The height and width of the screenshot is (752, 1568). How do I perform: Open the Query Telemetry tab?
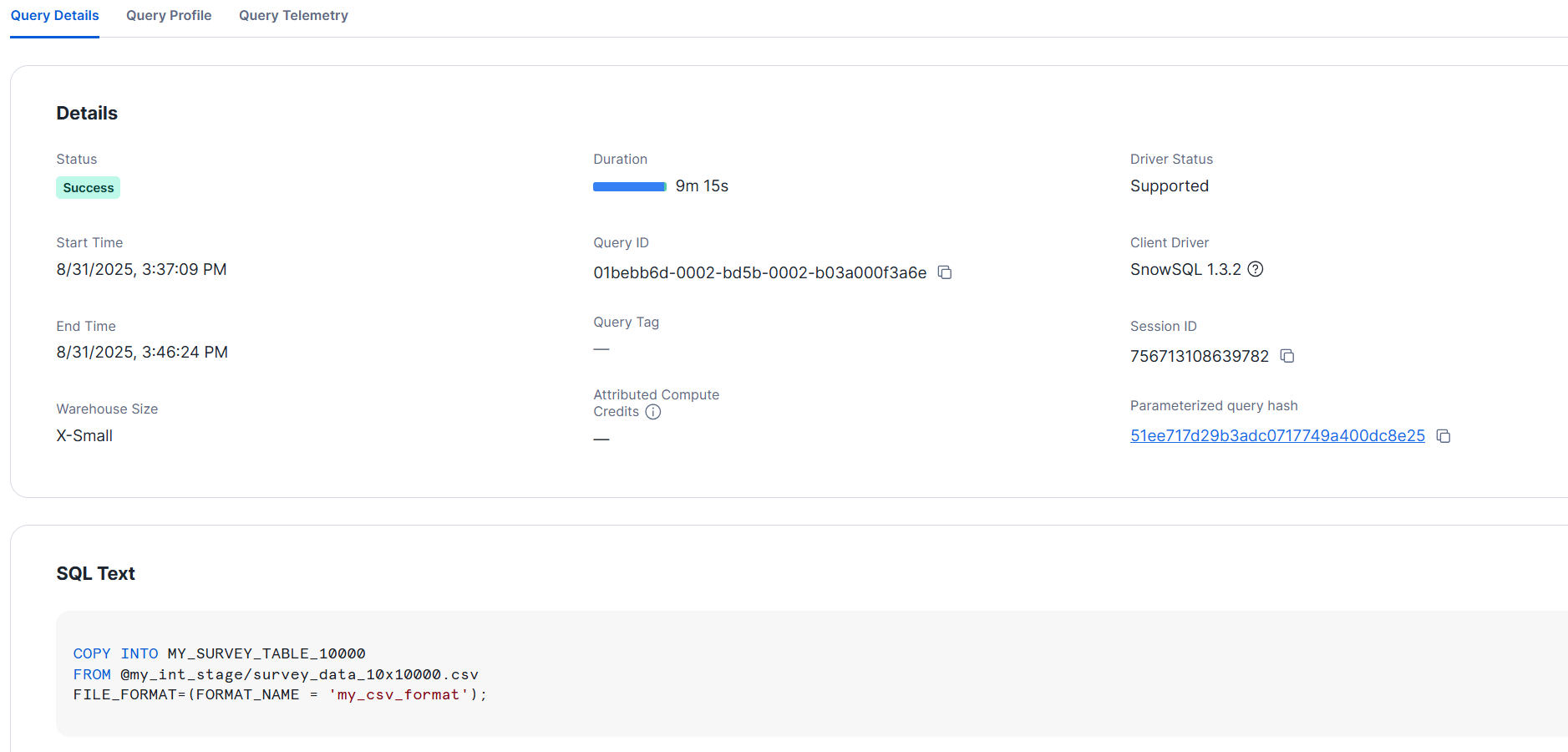tap(293, 16)
